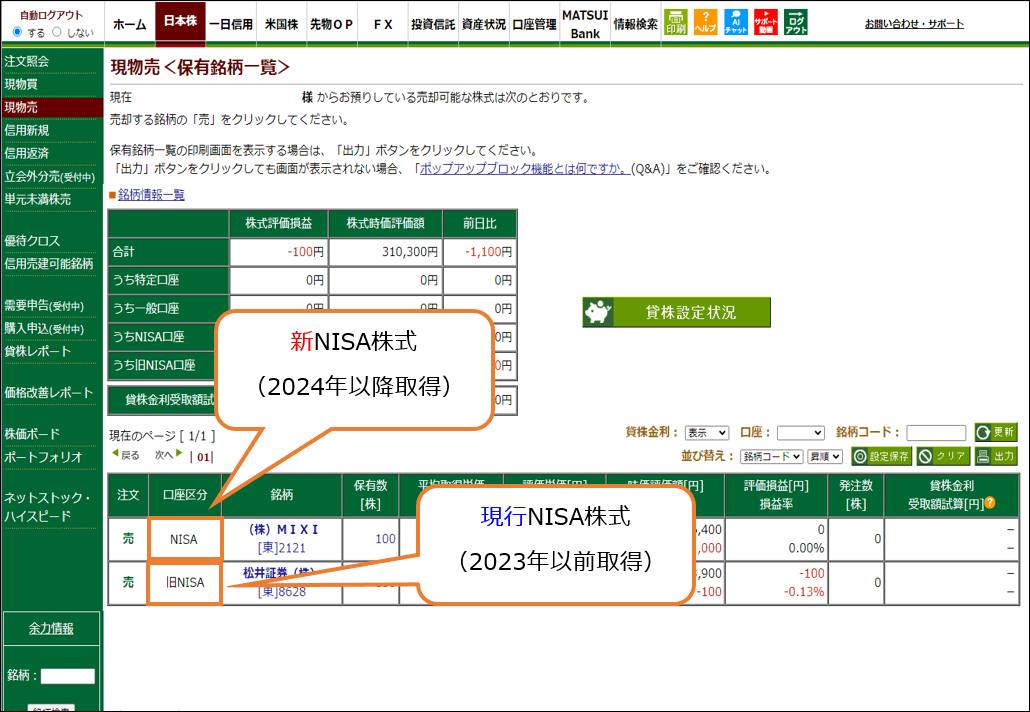Click the question mark help icon beside 受取額試算
Screen dimensions: 1030x712
coord(990,503)
